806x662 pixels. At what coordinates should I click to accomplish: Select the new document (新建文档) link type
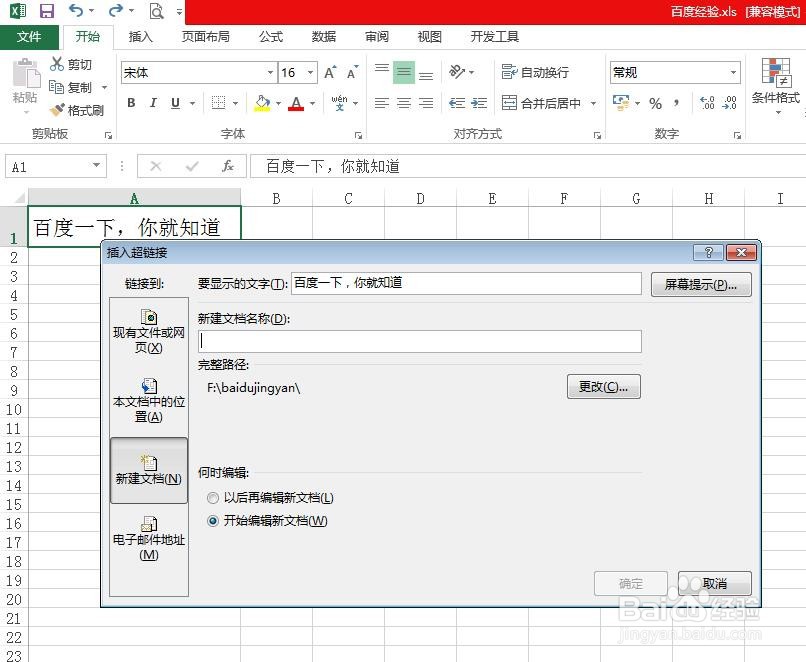click(x=149, y=470)
